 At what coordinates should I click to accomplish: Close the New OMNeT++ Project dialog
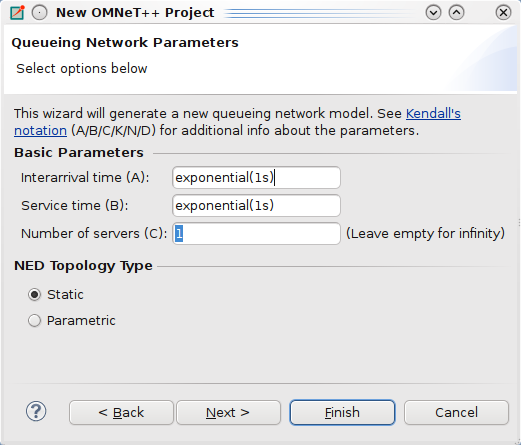(503, 13)
